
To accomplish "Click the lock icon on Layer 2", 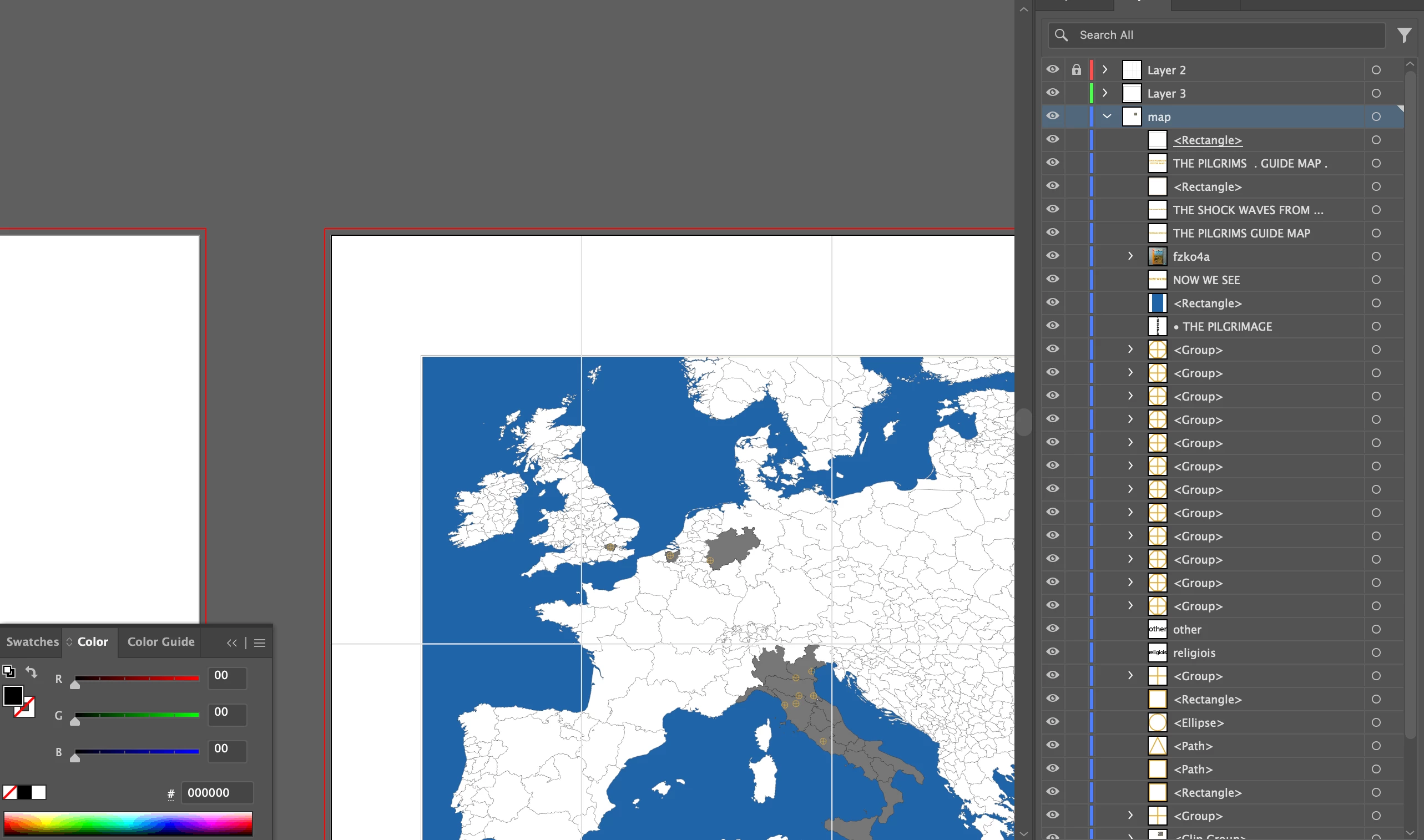I will (1076, 70).
